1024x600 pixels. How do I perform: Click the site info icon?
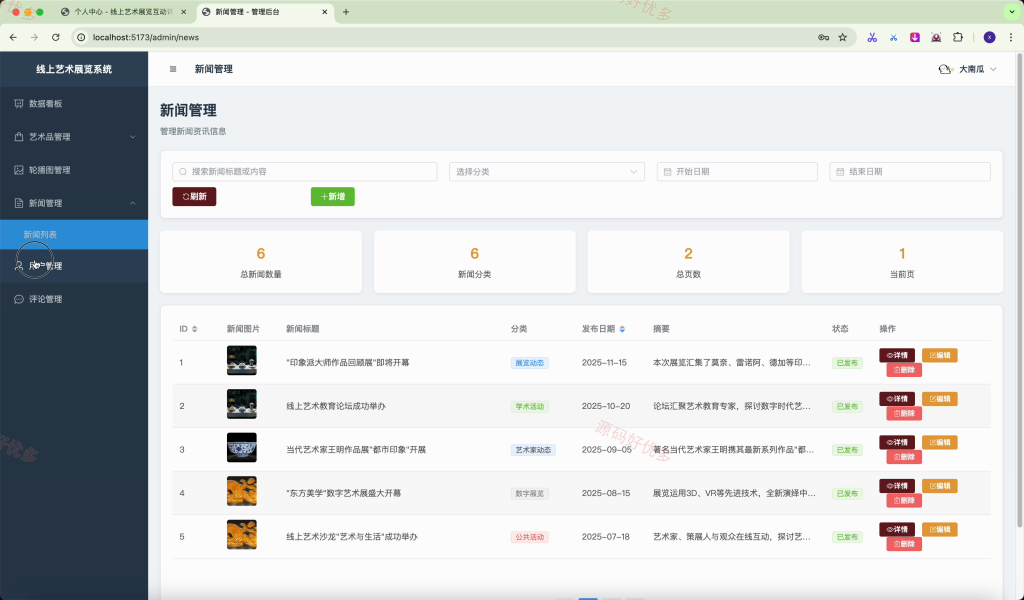pyautogui.click(x=81, y=37)
